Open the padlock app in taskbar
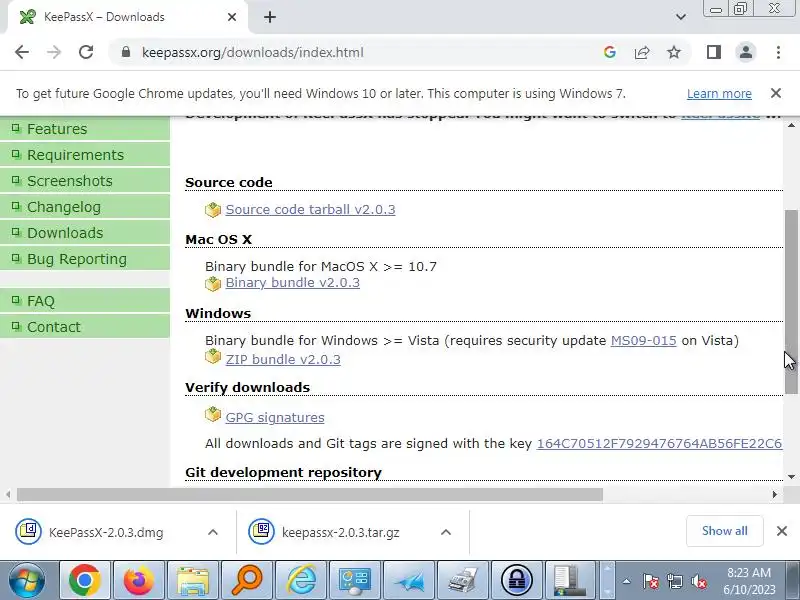The width and height of the screenshot is (800, 600). (x=517, y=581)
